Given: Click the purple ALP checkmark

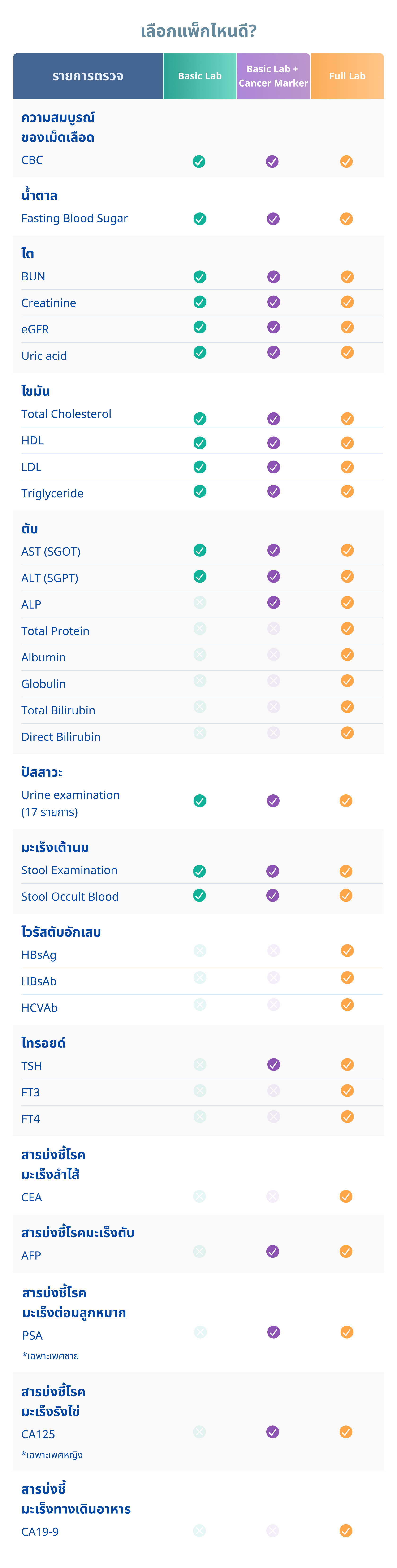Looking at the screenshot, I should click(x=274, y=603).
